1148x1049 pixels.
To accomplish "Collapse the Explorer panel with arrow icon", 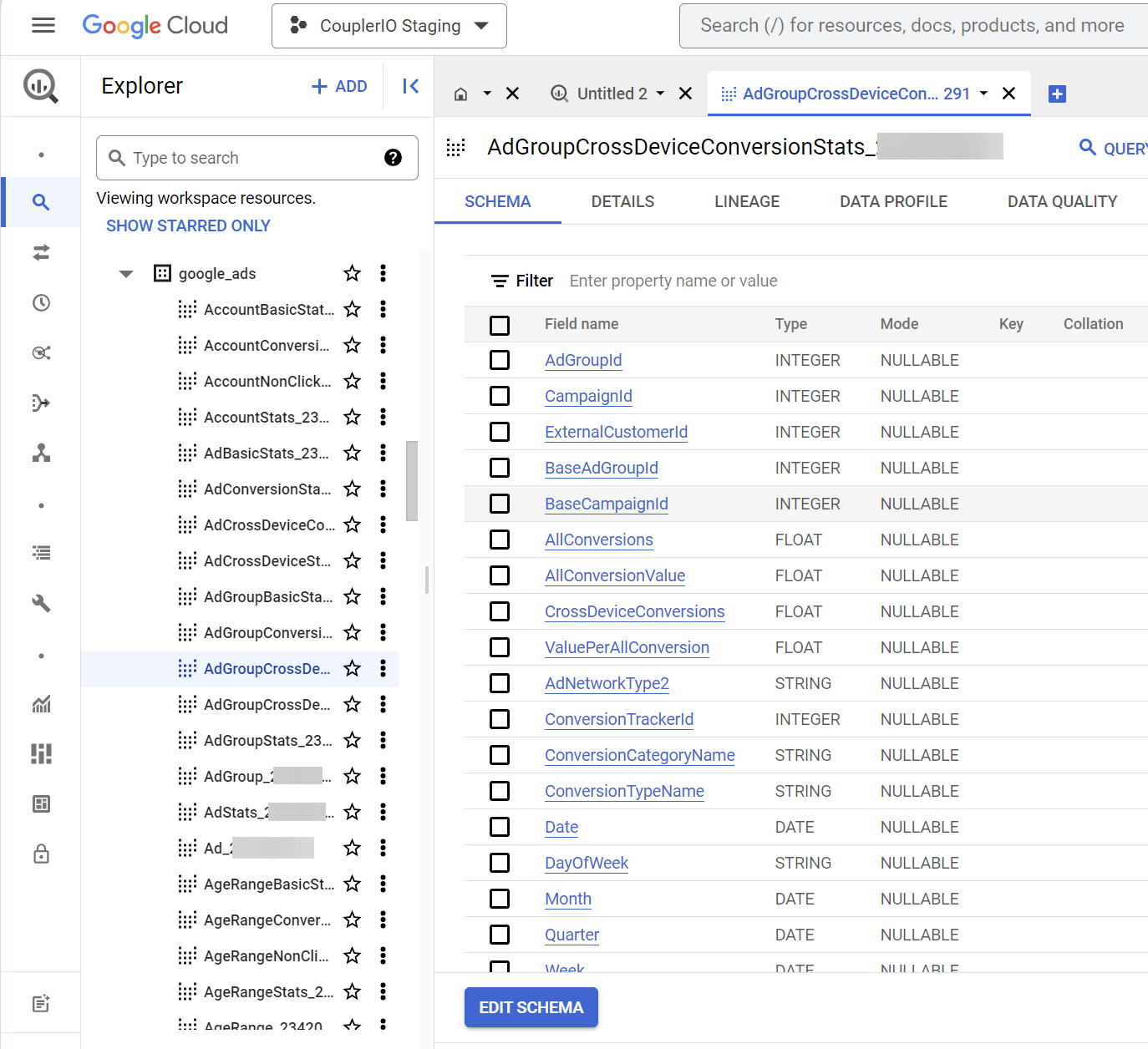I will tap(410, 86).
